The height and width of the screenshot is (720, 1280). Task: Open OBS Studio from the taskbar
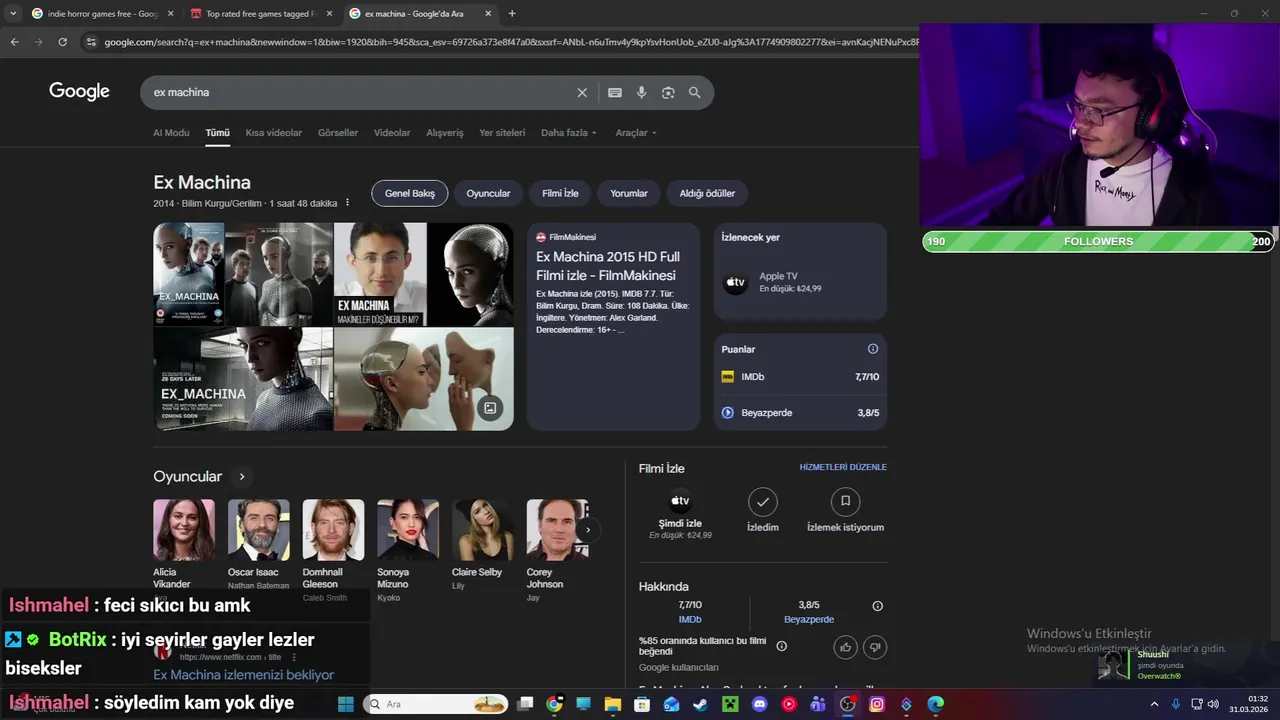(847, 704)
